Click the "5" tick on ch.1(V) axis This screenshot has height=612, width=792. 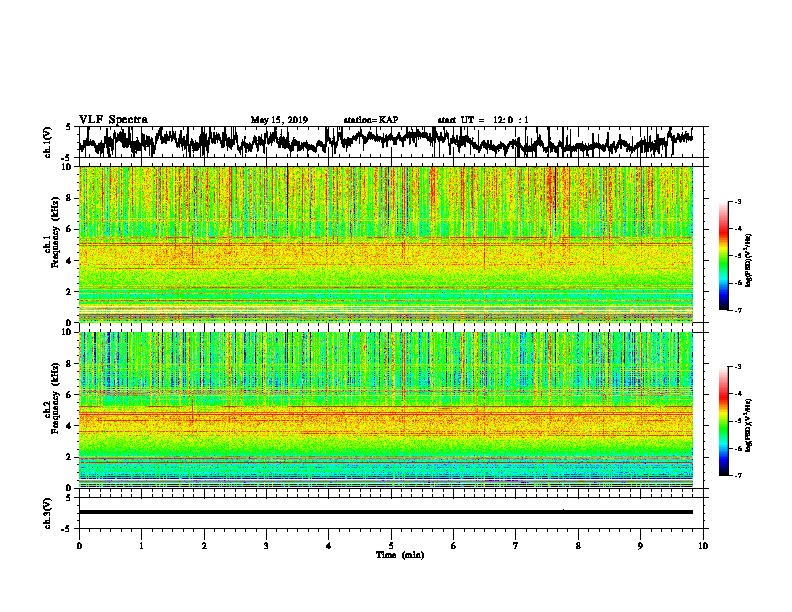pyautogui.click(x=69, y=127)
